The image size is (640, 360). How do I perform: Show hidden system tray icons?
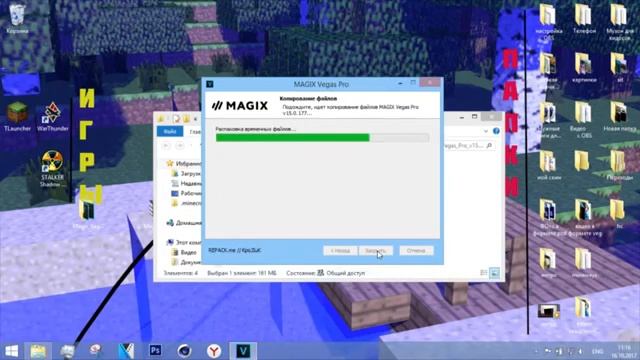pyautogui.click(x=536, y=351)
